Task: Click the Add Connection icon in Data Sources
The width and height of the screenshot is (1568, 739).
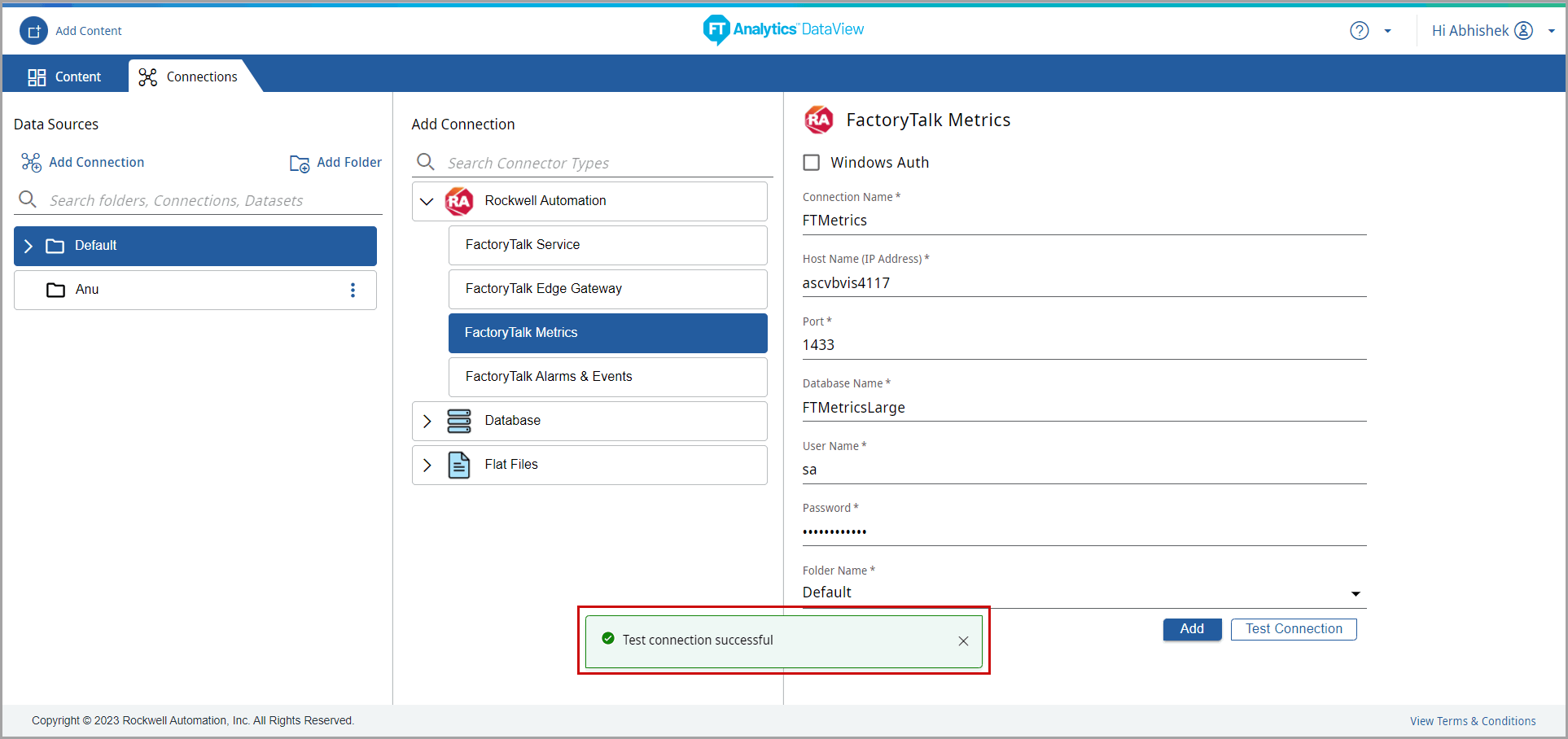Action: click(31, 163)
